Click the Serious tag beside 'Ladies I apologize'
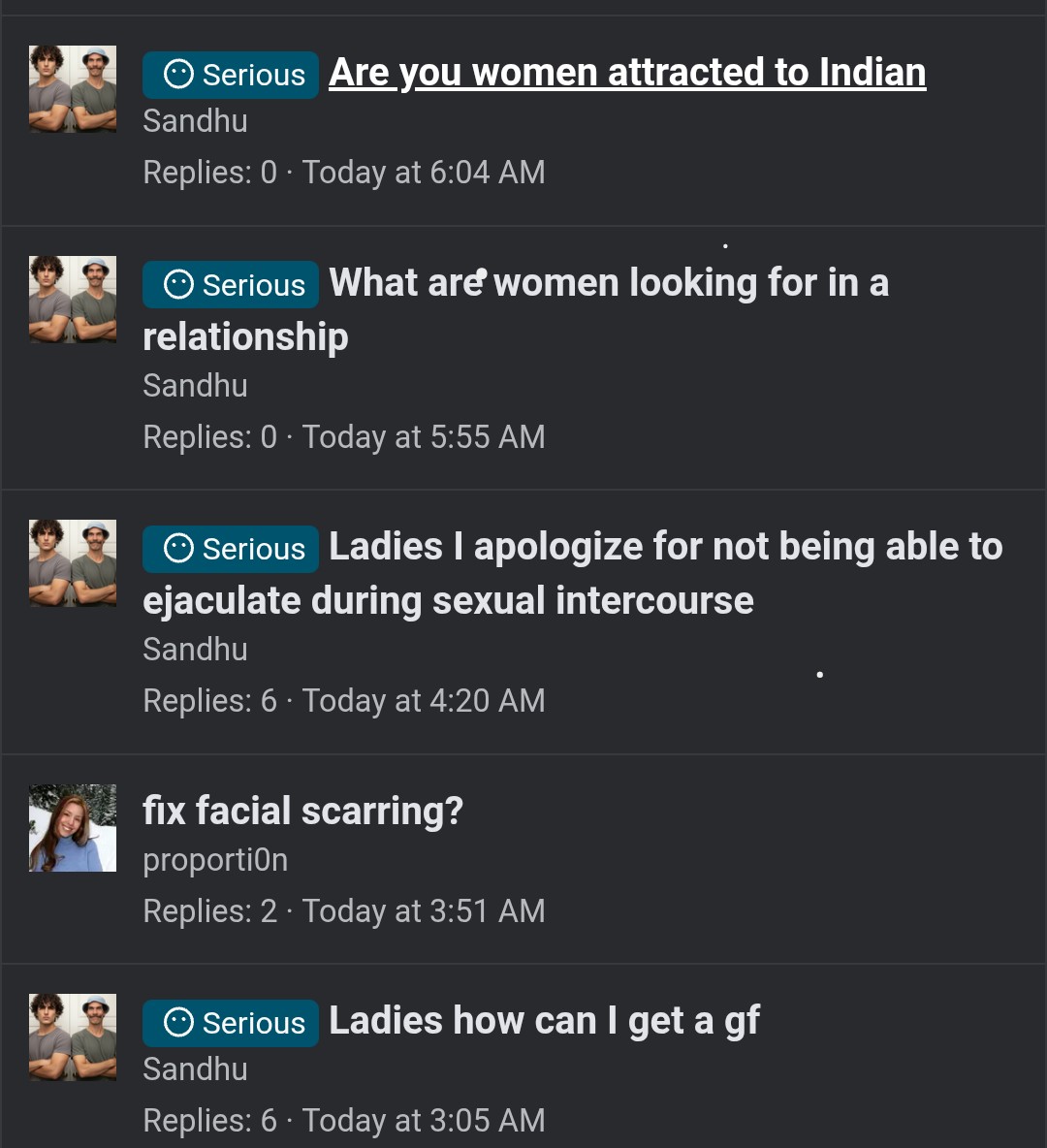The image size is (1047, 1148). 231,549
